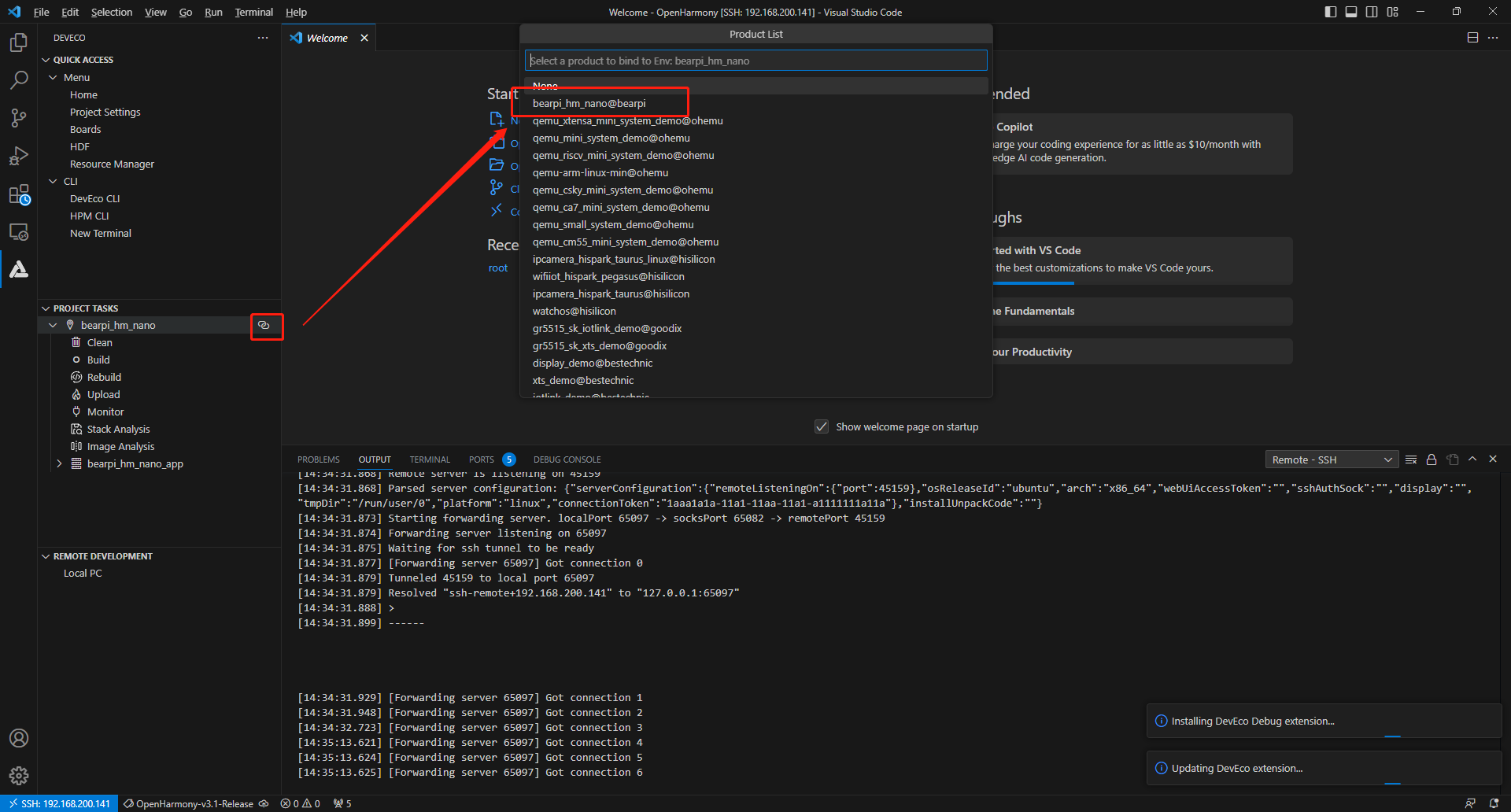1511x812 pixels.
Task: Maximize the panel size chevron
Action: (x=1472, y=459)
